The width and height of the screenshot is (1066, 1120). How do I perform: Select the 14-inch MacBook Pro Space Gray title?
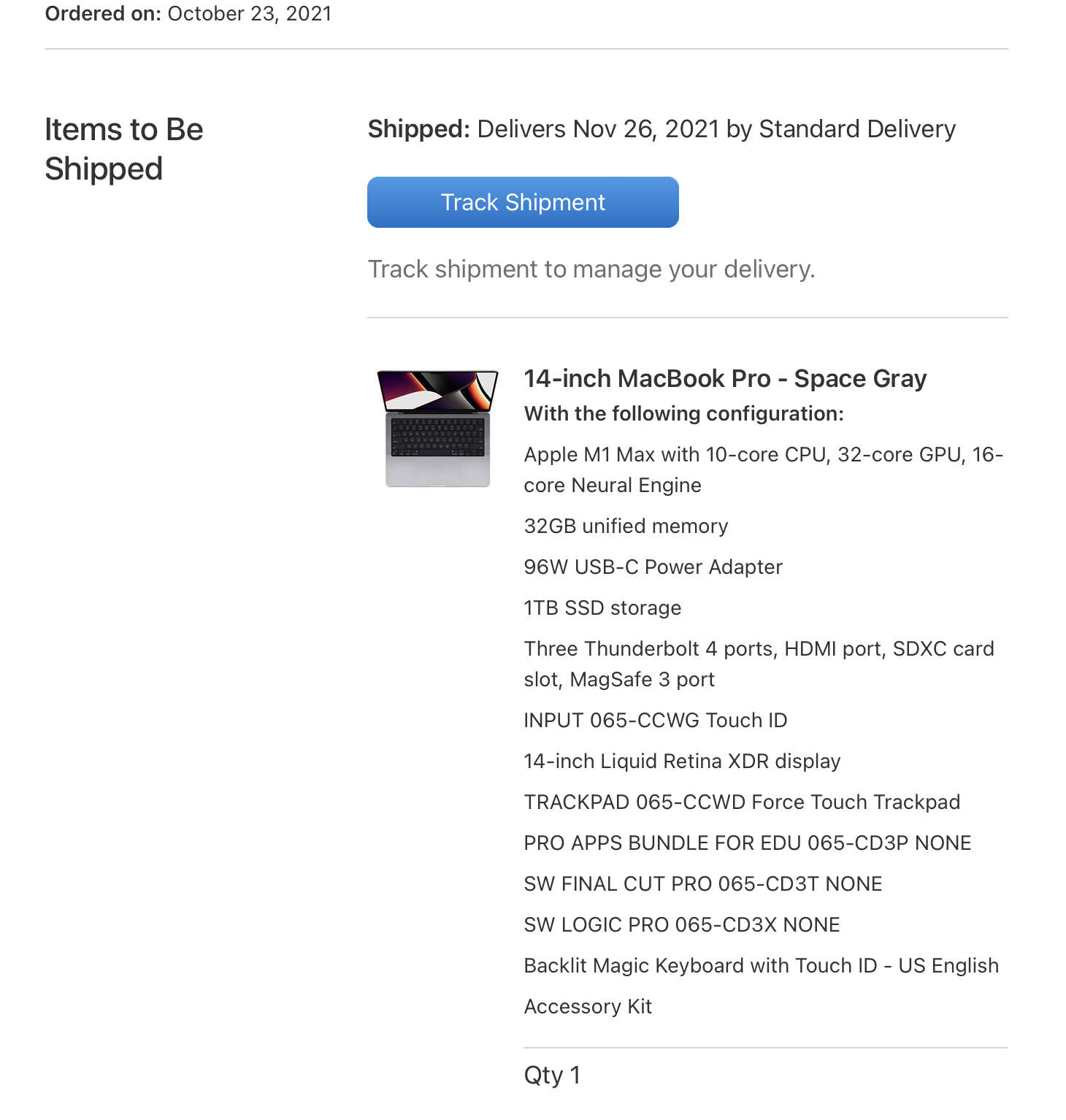click(725, 379)
